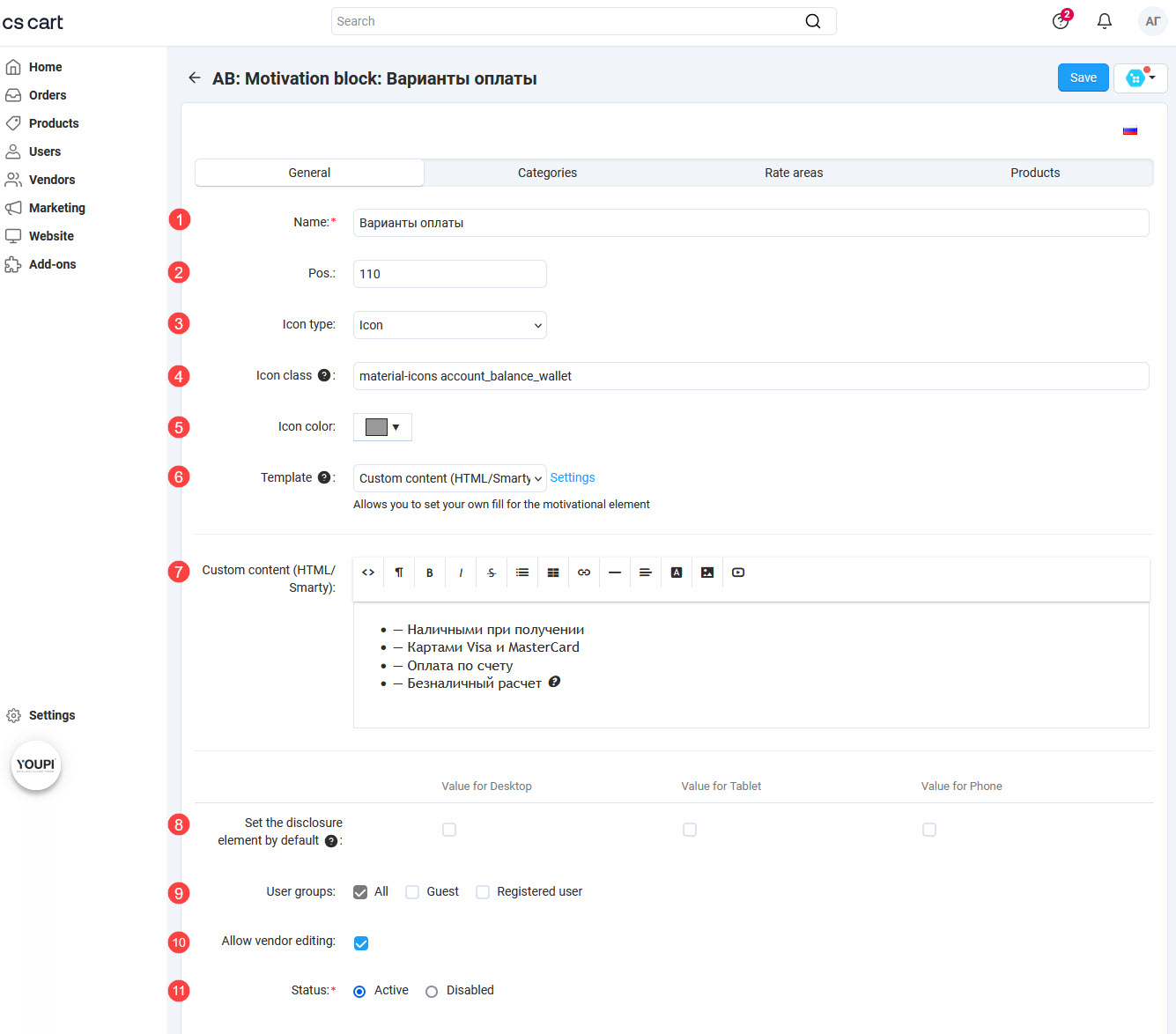Screen dimensions: 1176x1034
Task: Expand the Template selection dropdown
Action: tap(449, 478)
